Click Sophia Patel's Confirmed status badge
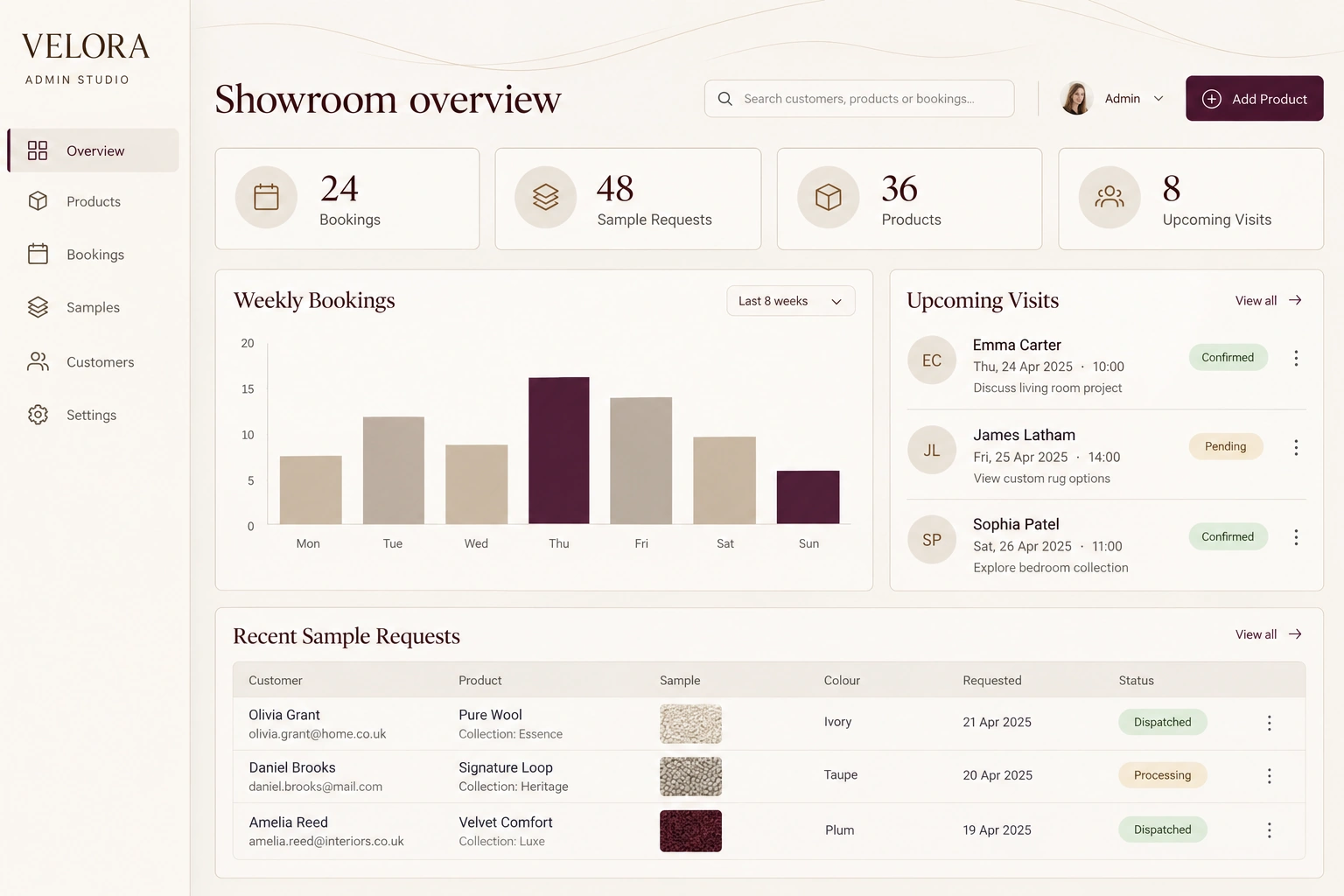This screenshot has width=1344, height=896. coord(1228,536)
